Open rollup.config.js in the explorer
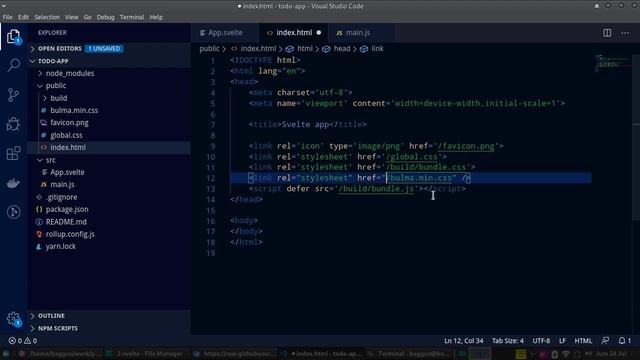This screenshot has width=640, height=360. pos(109,234)
